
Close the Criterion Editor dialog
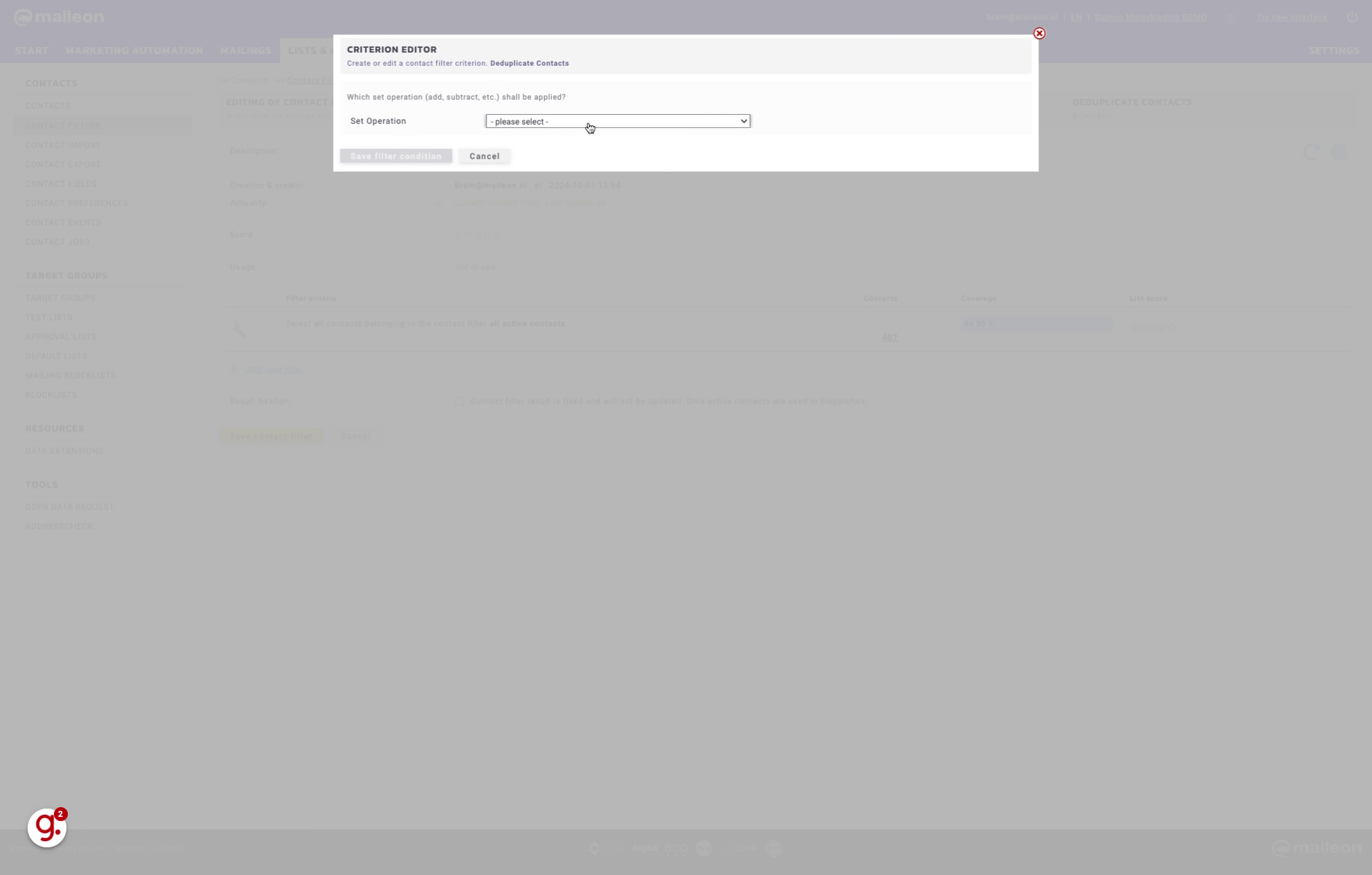pos(1039,33)
